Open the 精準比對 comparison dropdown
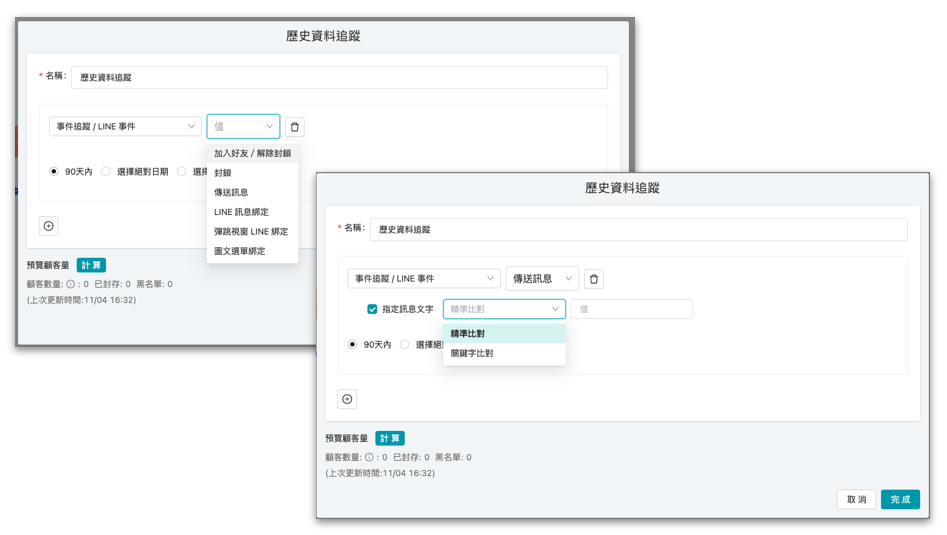Viewport: 947px width, 535px height. 504,309
